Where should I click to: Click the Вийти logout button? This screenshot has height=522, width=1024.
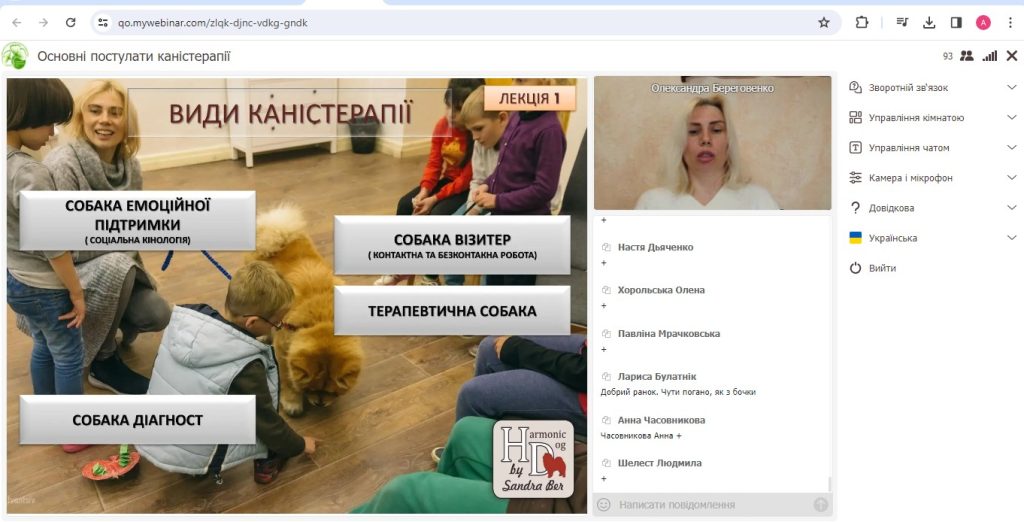881,268
